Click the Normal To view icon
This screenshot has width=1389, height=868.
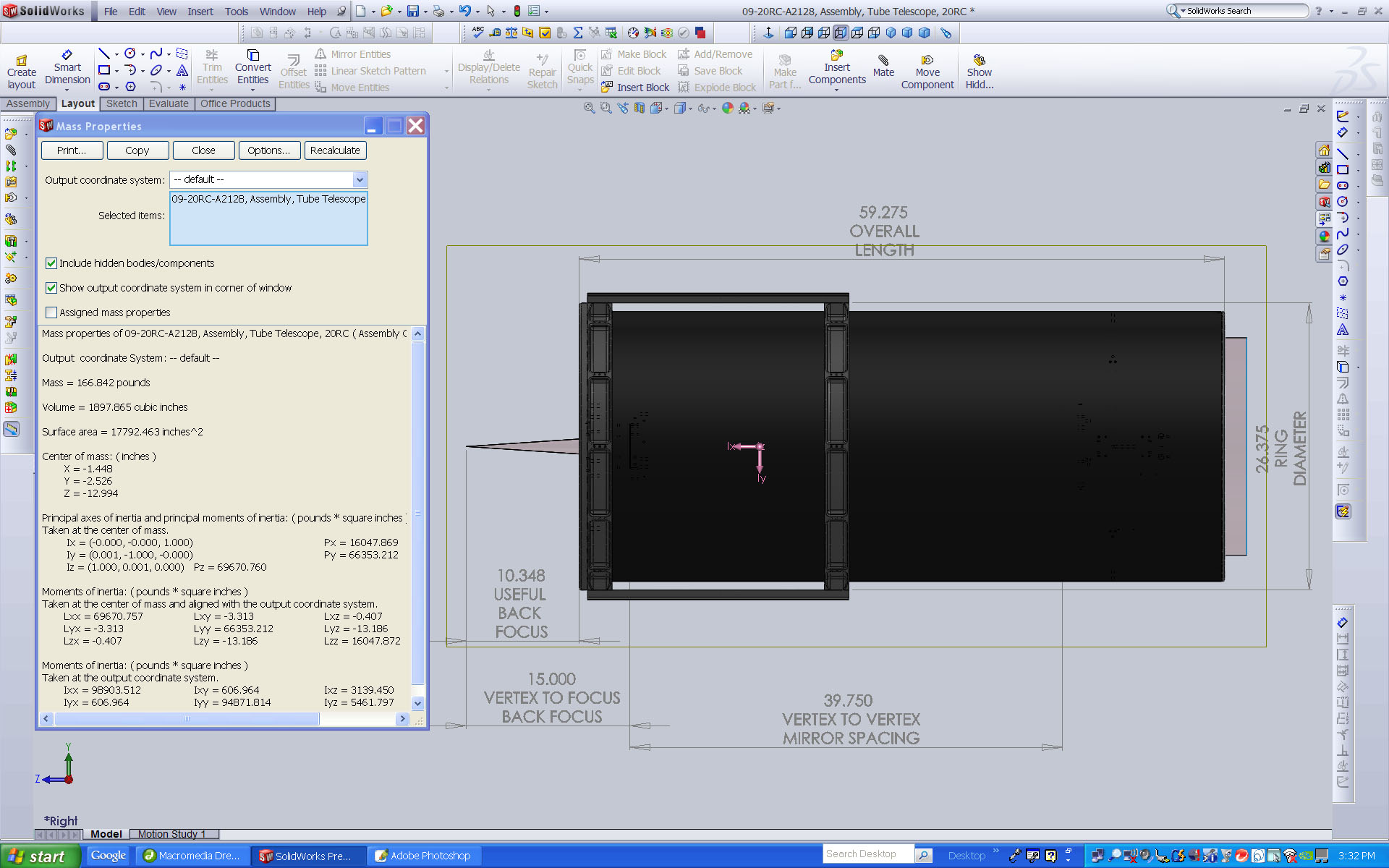tap(768, 33)
